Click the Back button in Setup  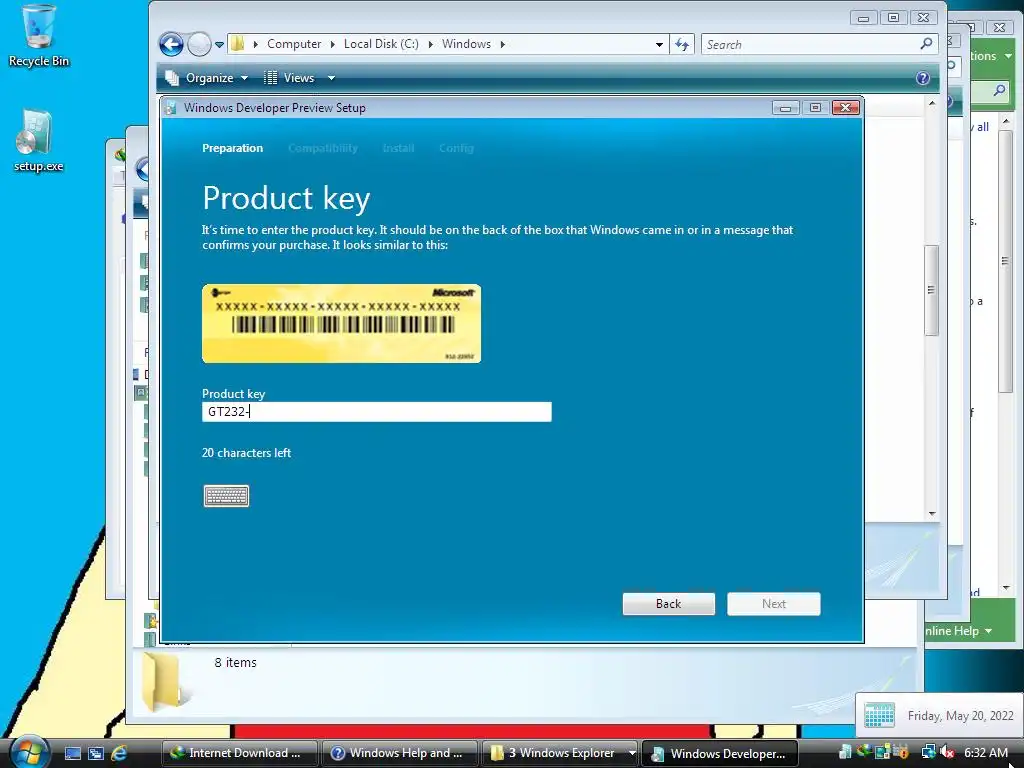pos(668,604)
